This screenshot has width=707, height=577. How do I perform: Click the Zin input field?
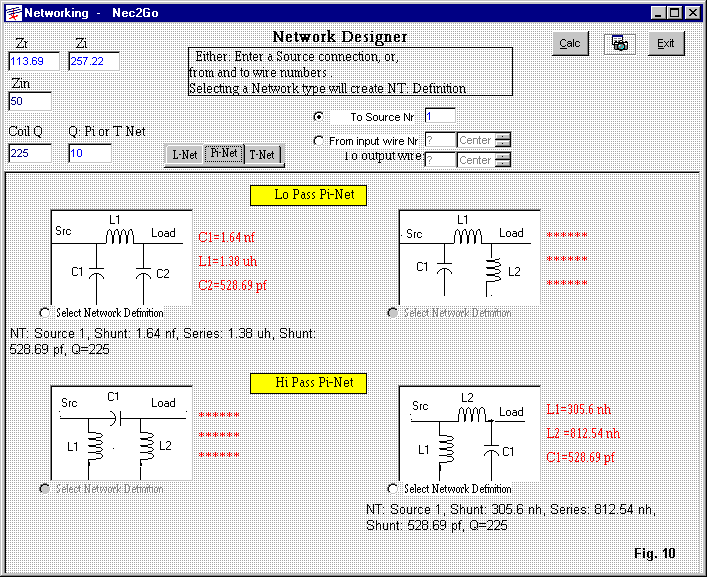[x=30, y=101]
